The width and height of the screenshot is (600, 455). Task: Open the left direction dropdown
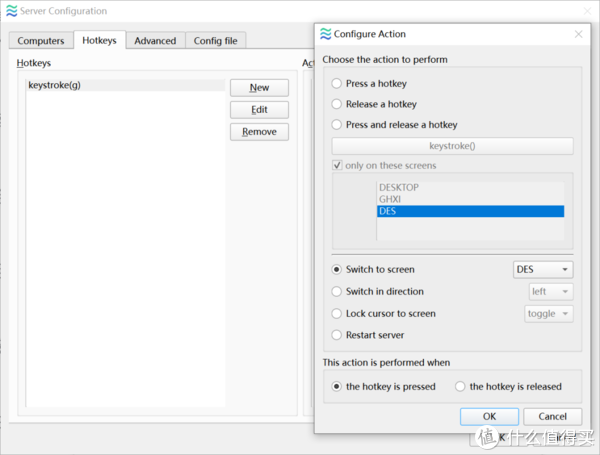(x=550, y=292)
